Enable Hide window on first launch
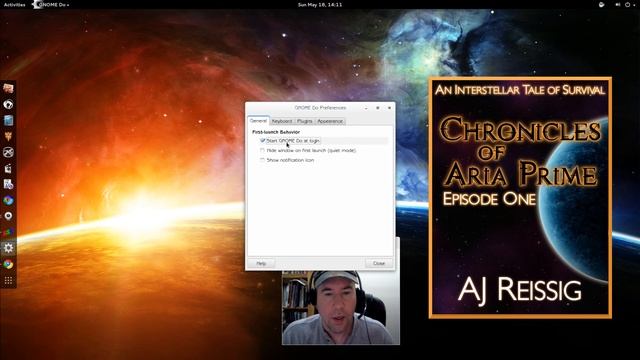640x360 pixels. 262,151
